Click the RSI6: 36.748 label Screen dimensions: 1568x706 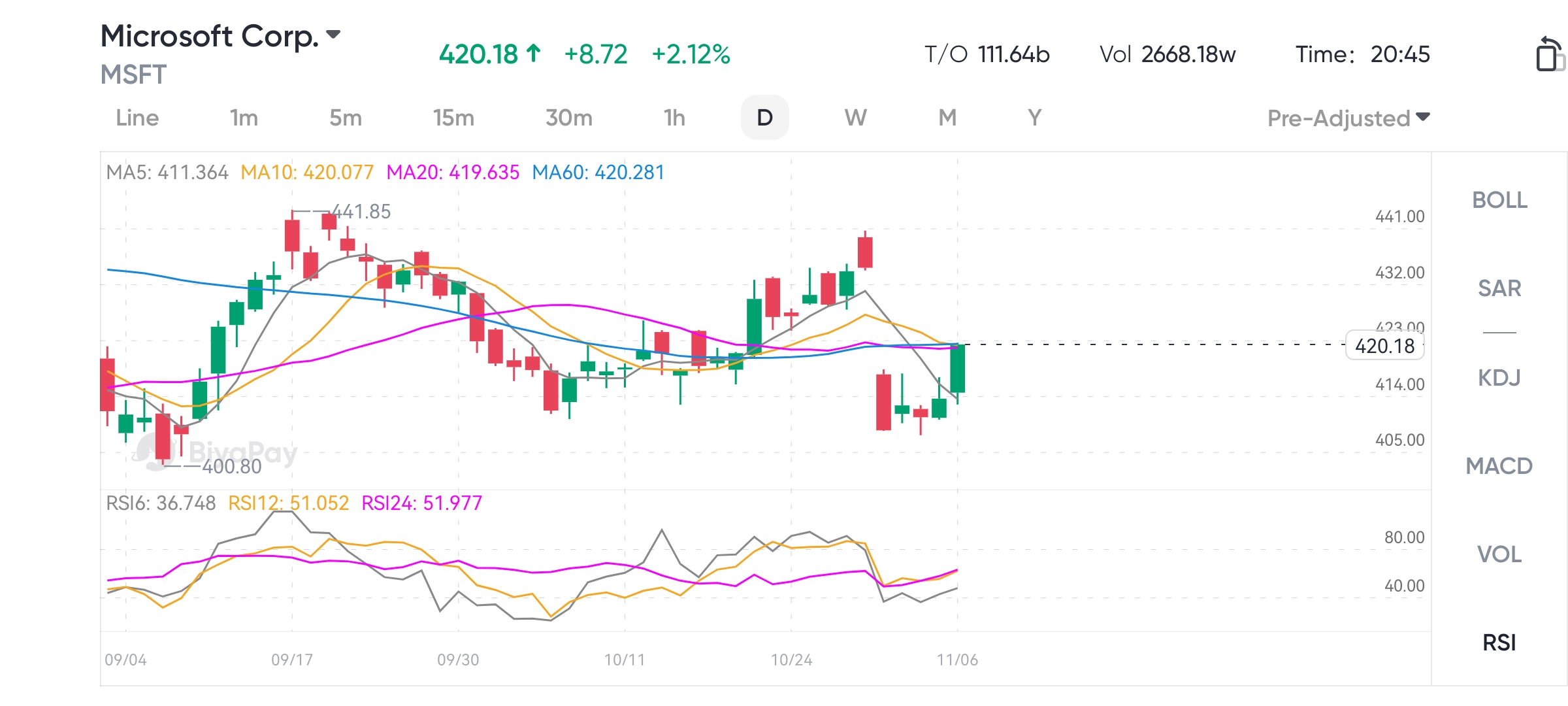click(161, 503)
